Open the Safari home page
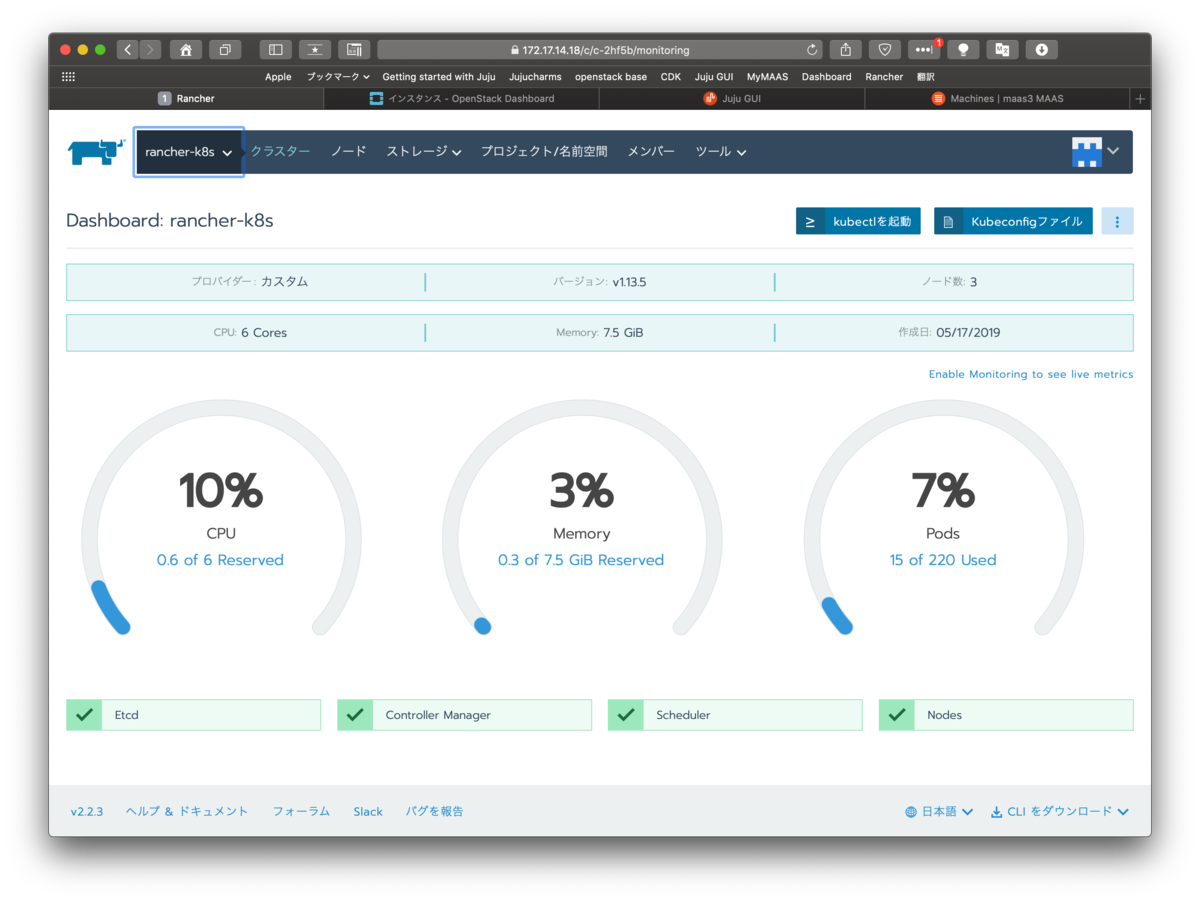This screenshot has height=901, width=1200. coord(186,49)
